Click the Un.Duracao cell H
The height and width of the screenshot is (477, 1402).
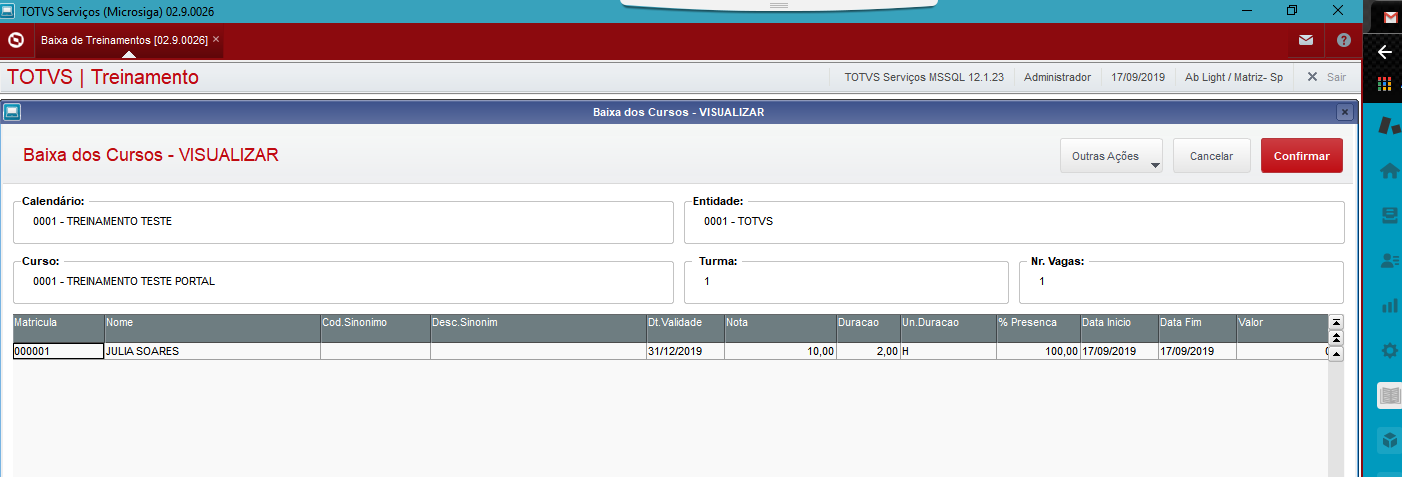point(948,352)
